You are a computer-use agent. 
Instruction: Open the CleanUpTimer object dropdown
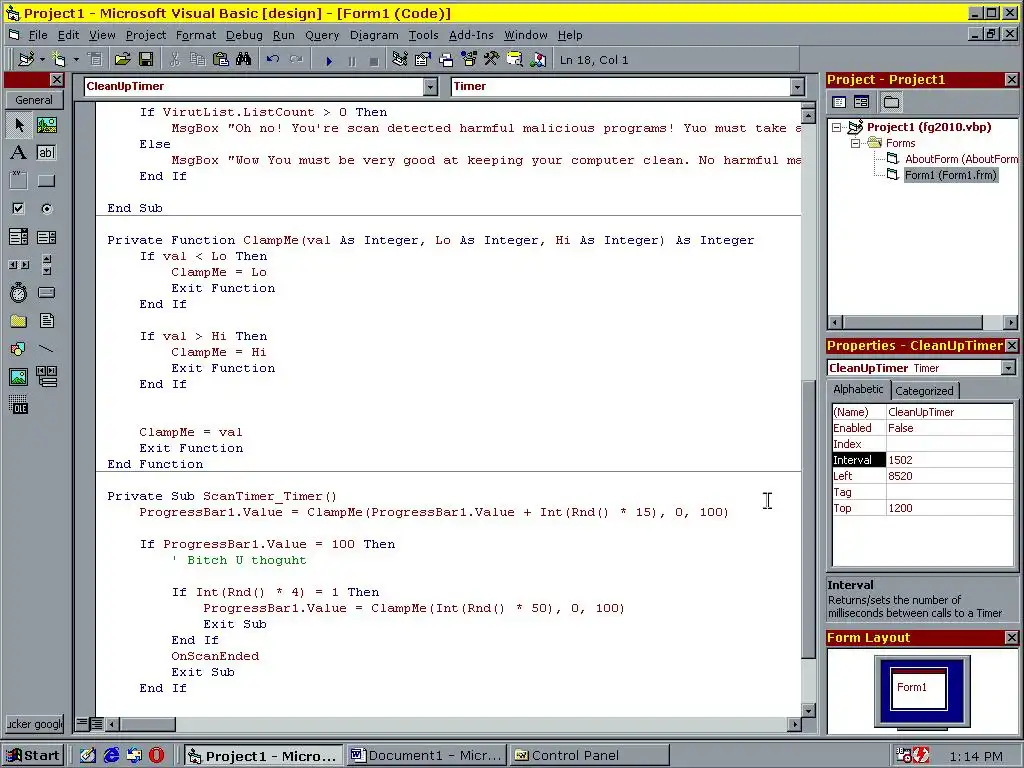(x=430, y=86)
